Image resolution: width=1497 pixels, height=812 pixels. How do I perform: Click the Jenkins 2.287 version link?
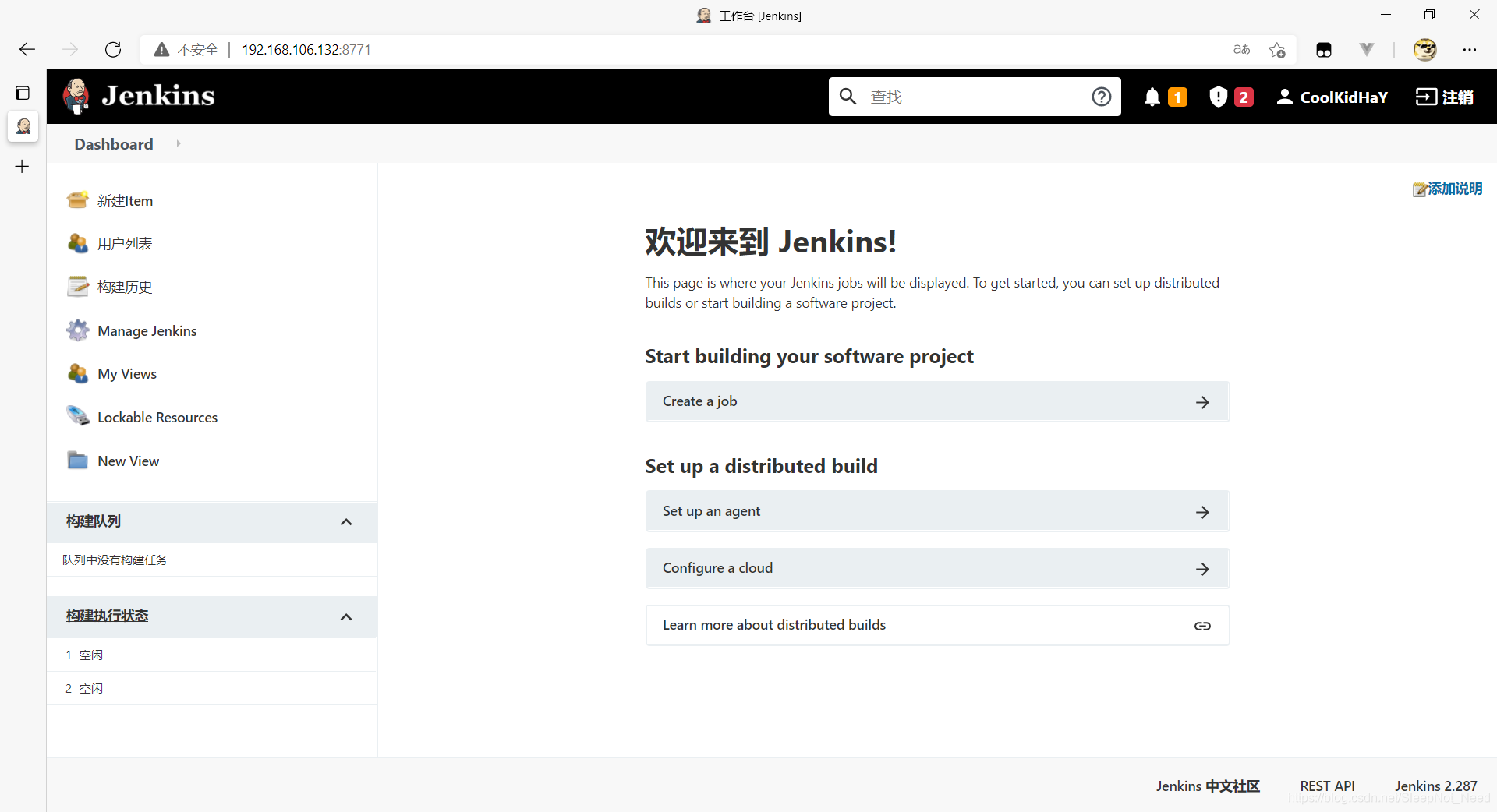(x=1436, y=786)
